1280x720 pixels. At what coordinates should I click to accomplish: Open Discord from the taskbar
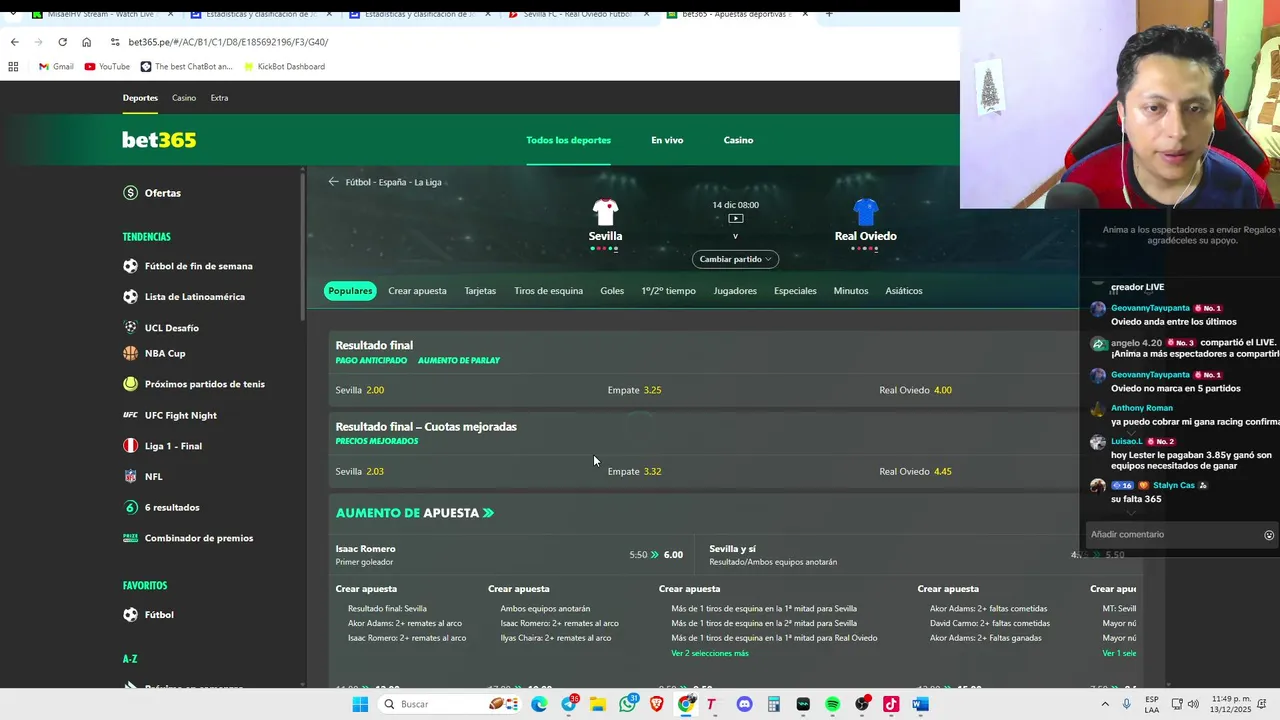(x=744, y=704)
